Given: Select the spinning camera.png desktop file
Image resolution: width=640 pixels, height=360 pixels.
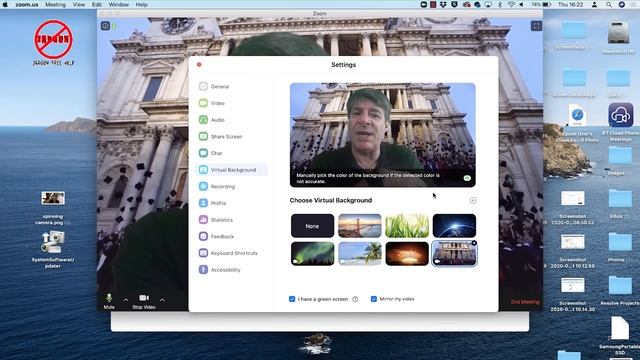Looking at the screenshot, I should tap(53, 198).
